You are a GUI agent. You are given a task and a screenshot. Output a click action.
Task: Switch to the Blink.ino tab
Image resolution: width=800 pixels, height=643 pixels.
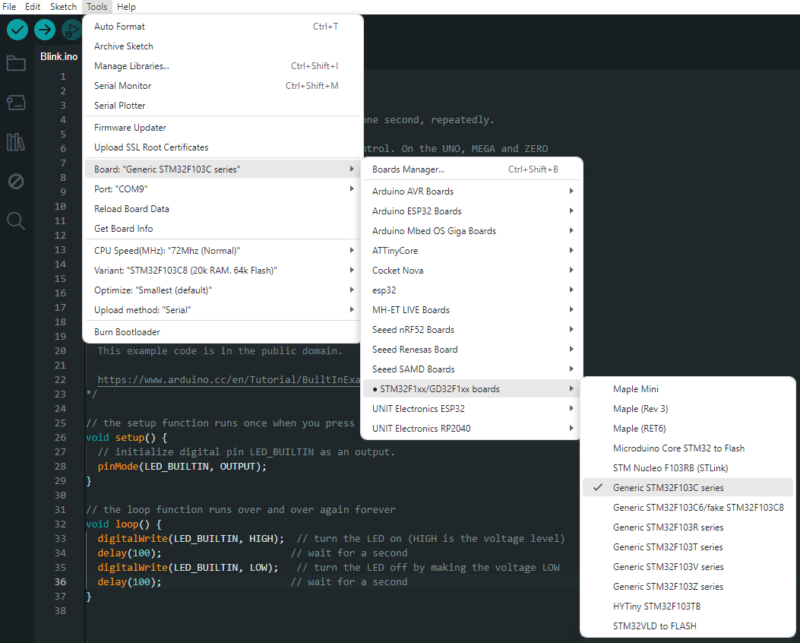(58, 57)
